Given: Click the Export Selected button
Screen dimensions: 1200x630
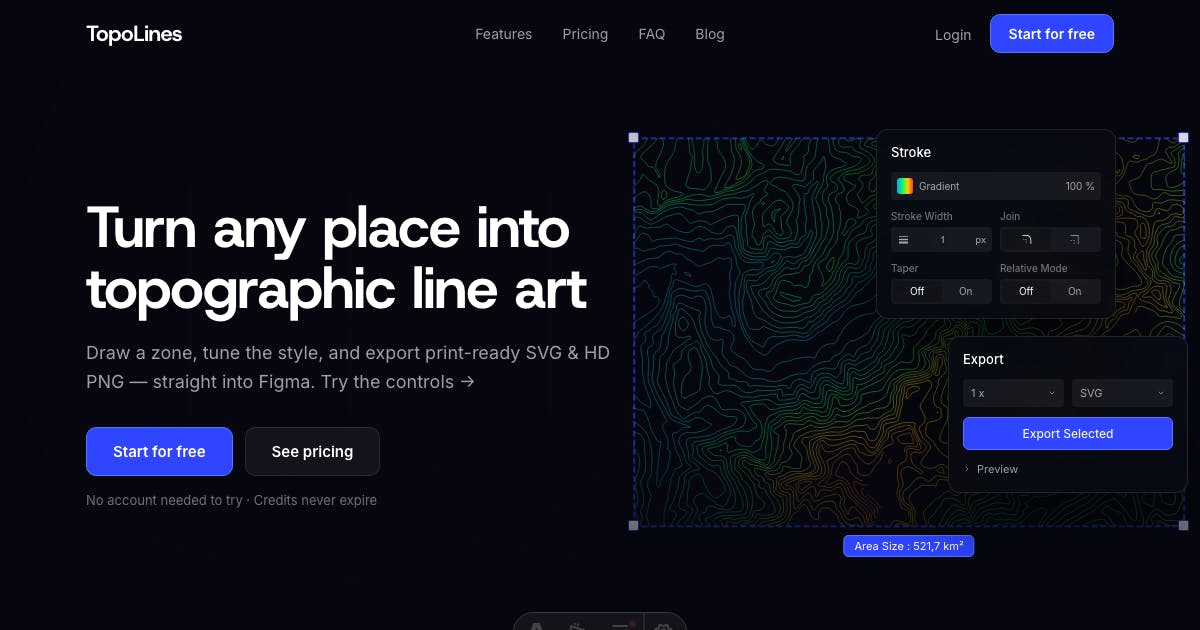Looking at the screenshot, I should (1067, 434).
